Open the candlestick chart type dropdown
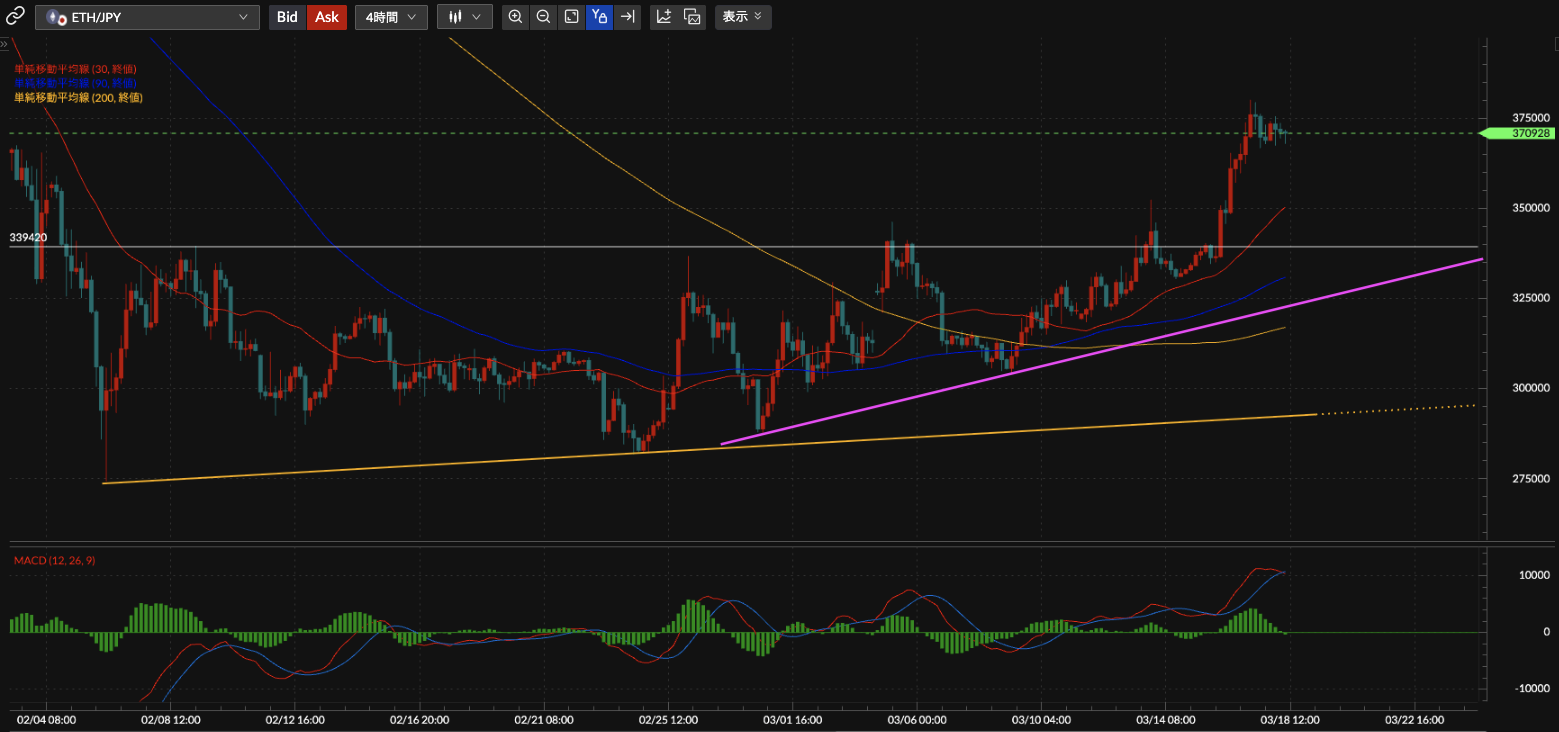Screen dimensions: 1559x732 (x=465, y=17)
